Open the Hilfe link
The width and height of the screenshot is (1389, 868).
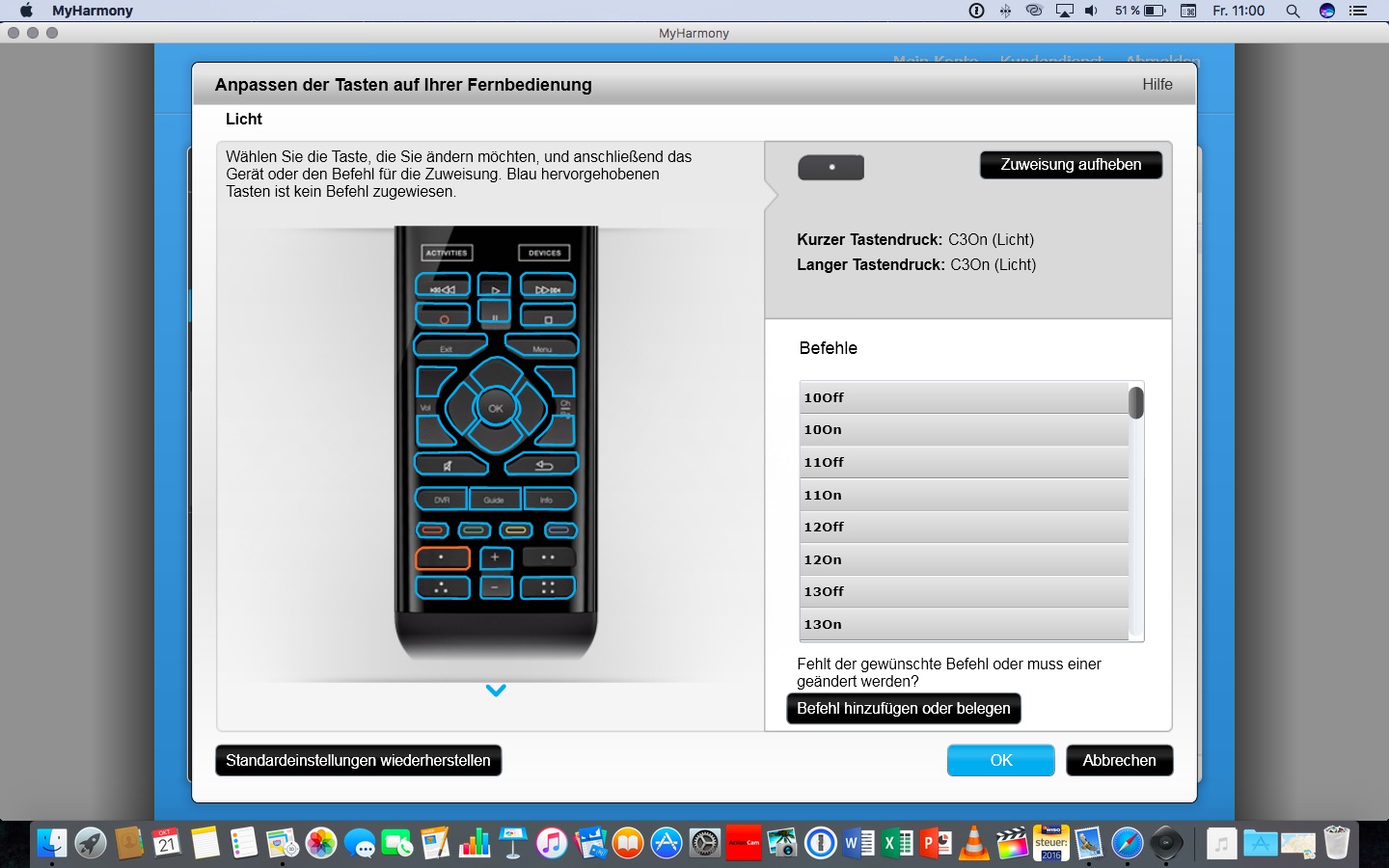pos(1157,85)
